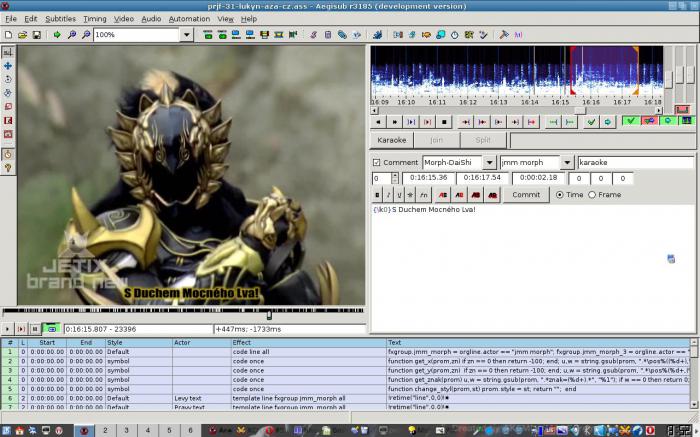Choose shadow color with fourth AB button

pos(492,195)
